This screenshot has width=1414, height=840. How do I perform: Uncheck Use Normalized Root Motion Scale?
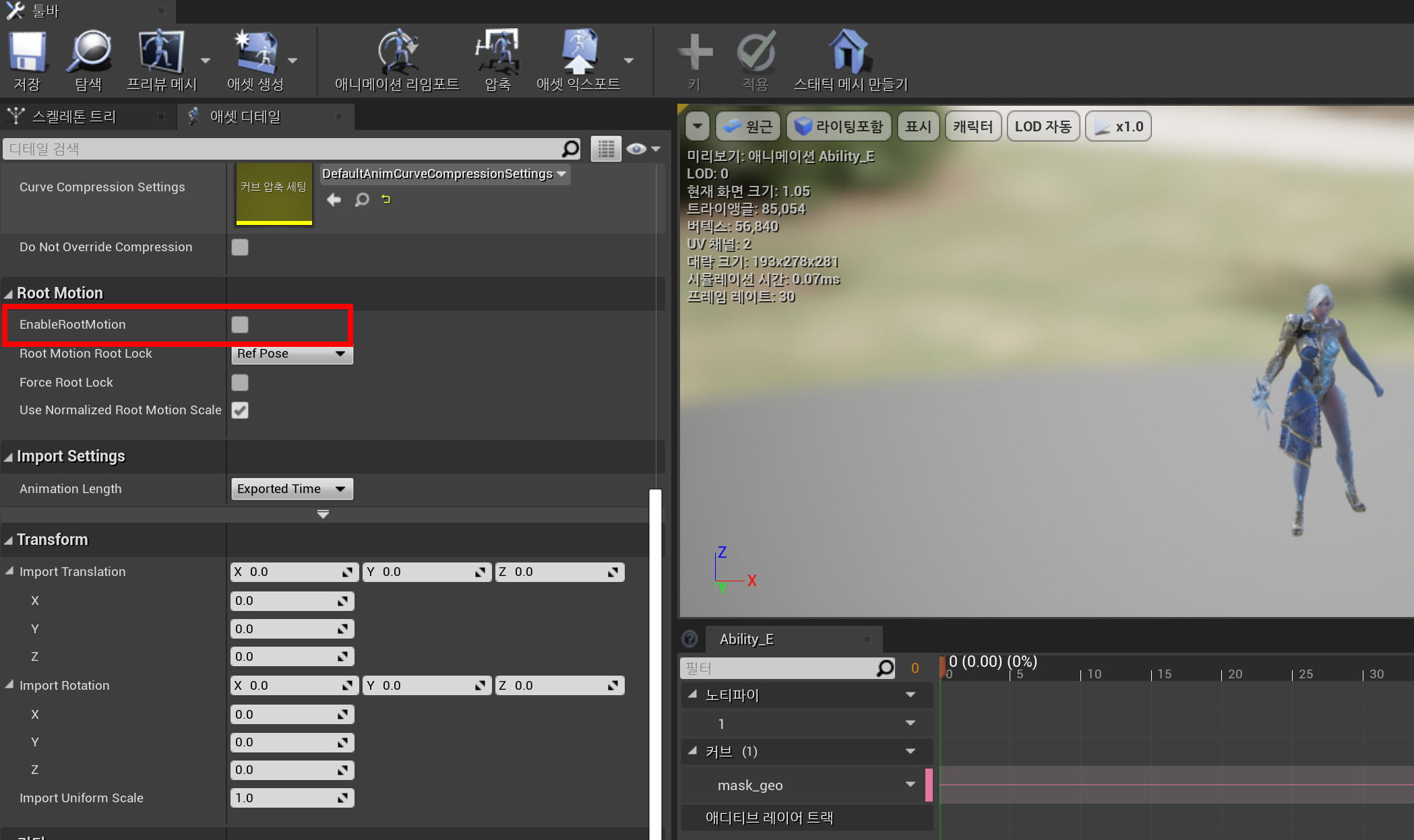point(240,410)
